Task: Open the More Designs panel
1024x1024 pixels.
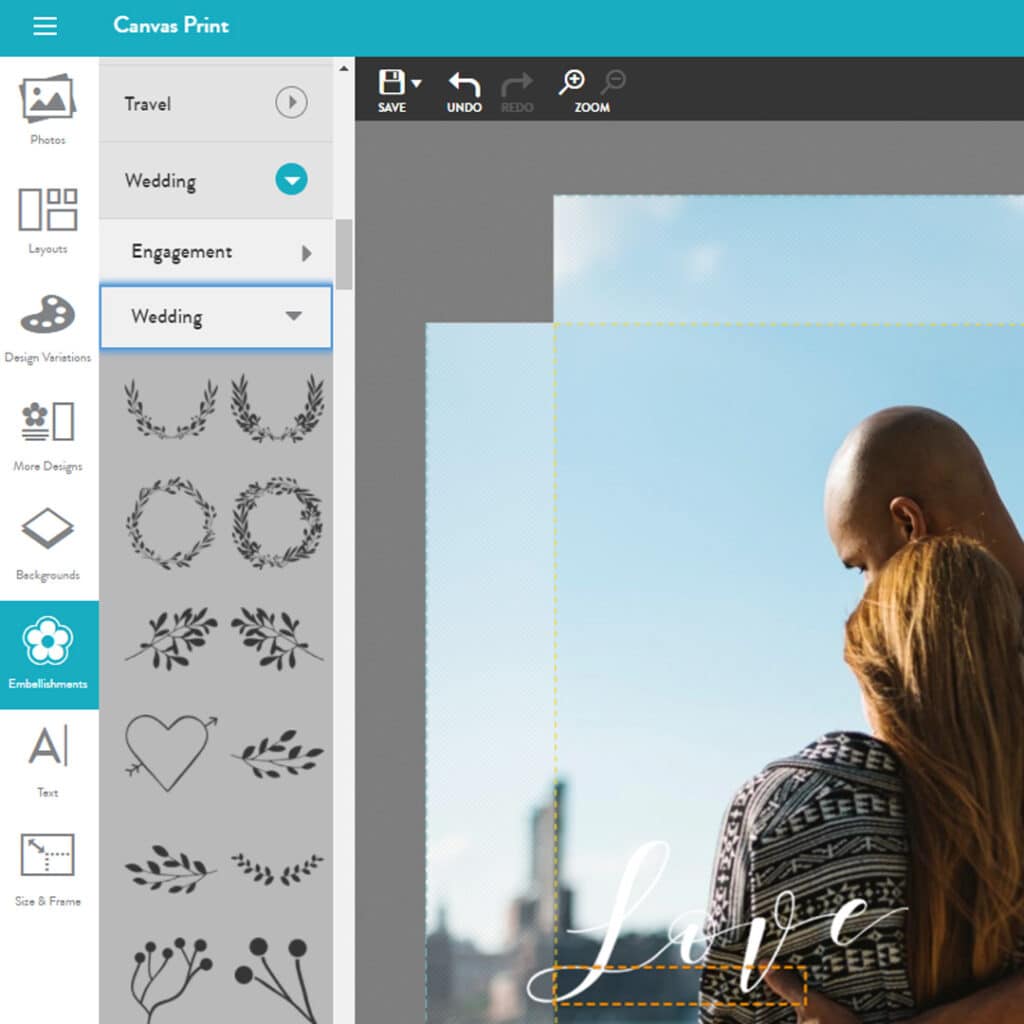Action: pos(48,434)
